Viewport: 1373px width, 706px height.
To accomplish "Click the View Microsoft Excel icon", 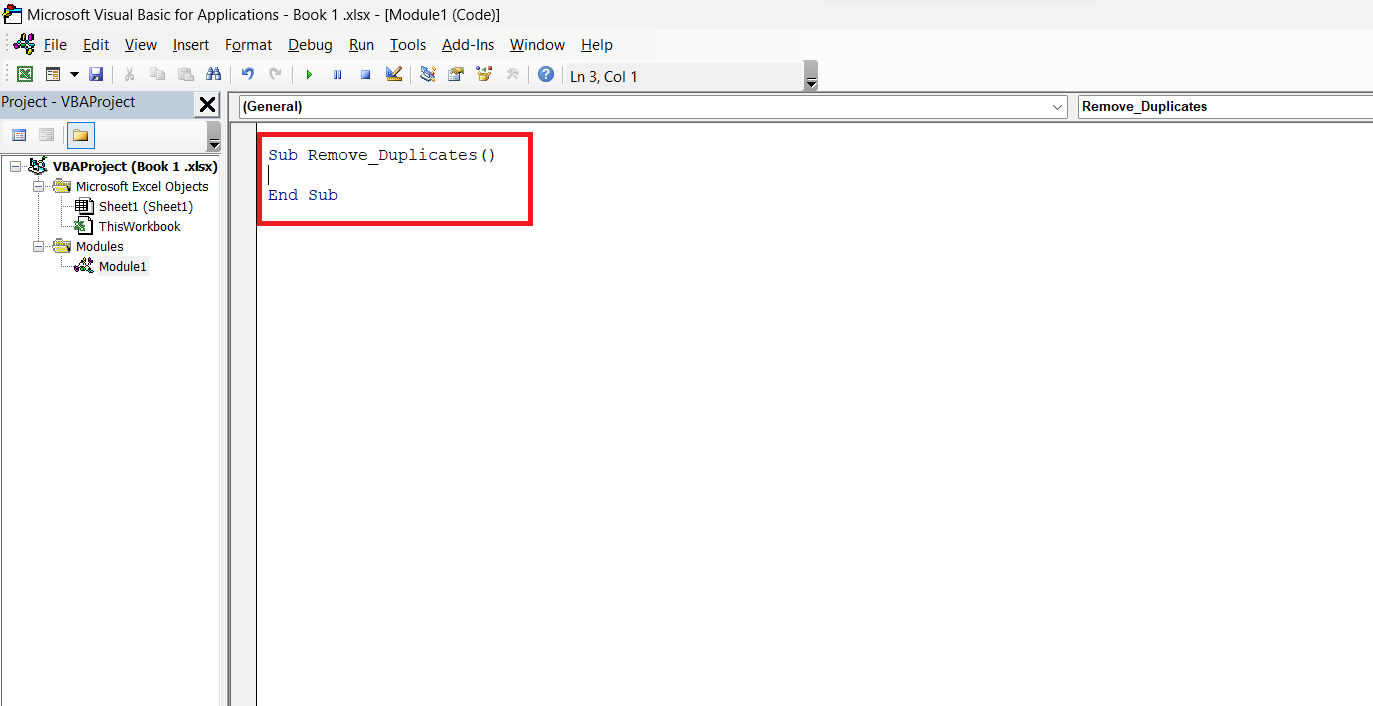I will (25, 75).
